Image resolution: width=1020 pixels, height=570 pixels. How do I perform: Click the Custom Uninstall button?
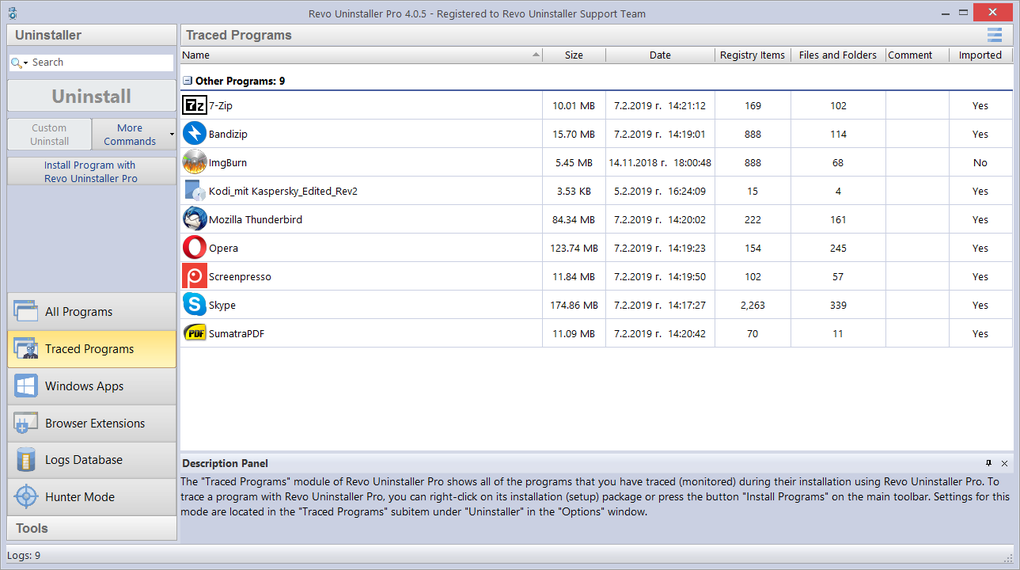tap(49, 135)
